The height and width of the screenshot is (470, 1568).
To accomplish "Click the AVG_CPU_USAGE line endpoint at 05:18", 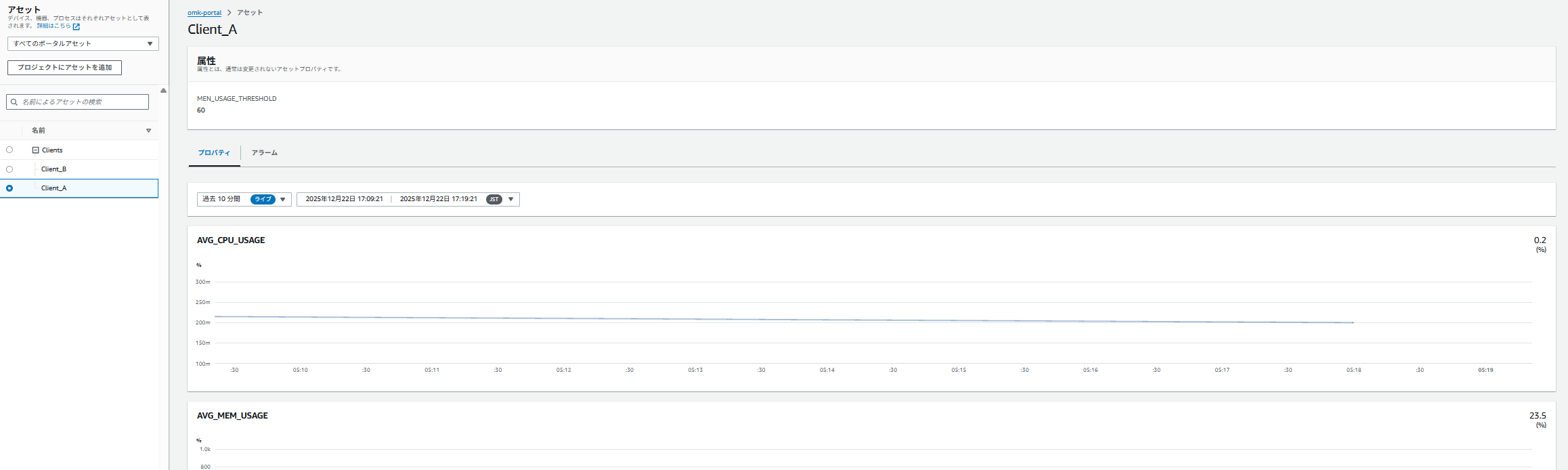I will pyautogui.click(x=1353, y=322).
